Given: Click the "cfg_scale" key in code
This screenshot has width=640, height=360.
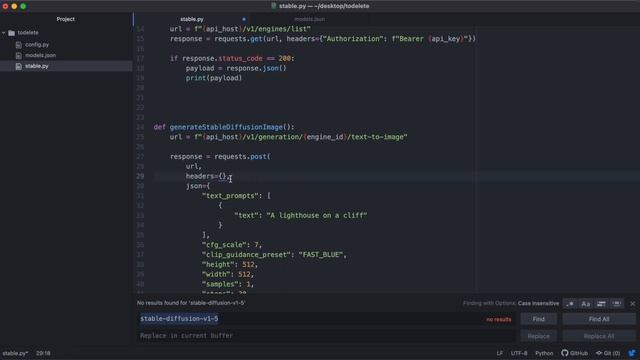Looking at the screenshot, I should tap(224, 244).
